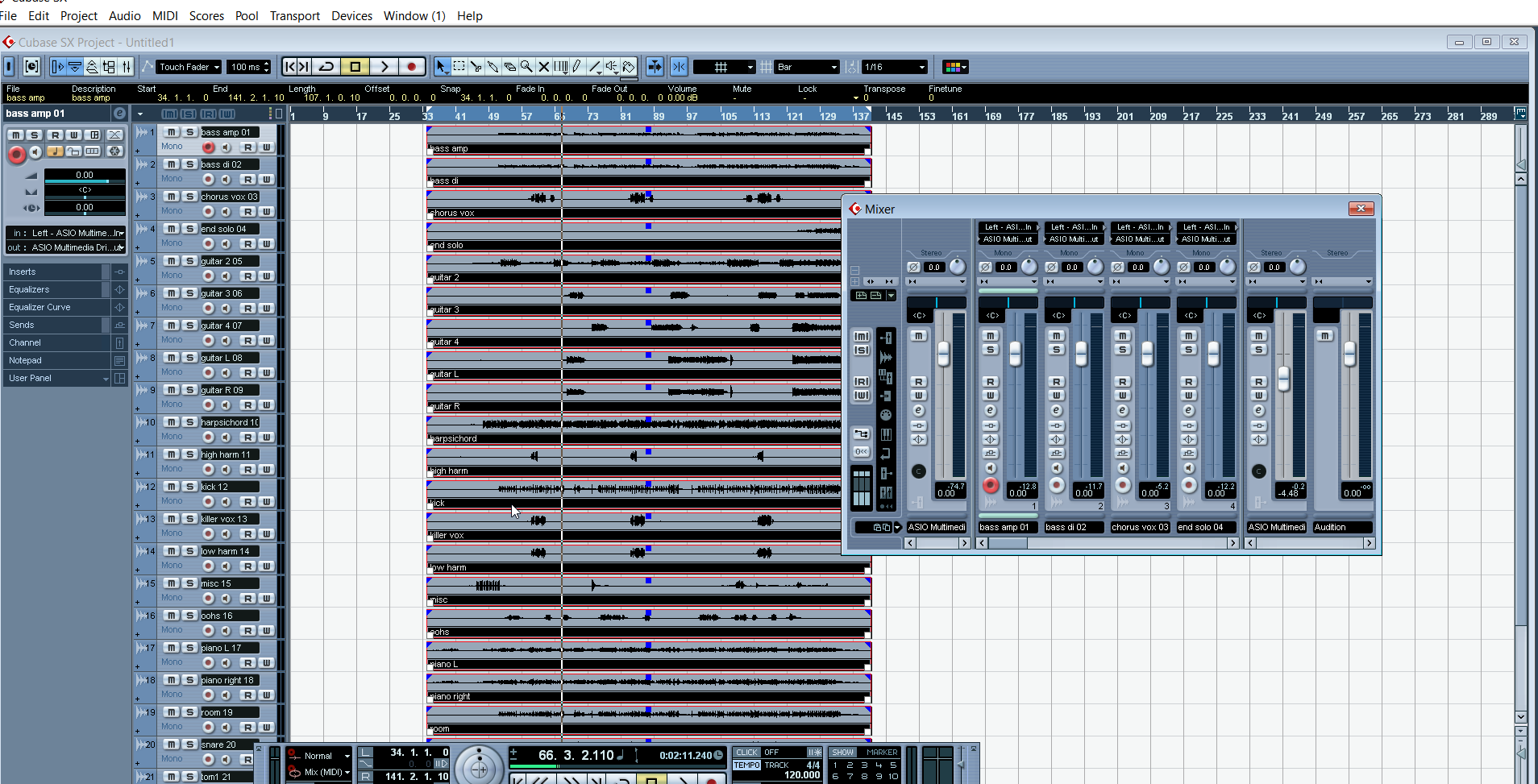The image size is (1538, 784).
Task: Open the Mixer from toolbar icon
Action: point(126,67)
